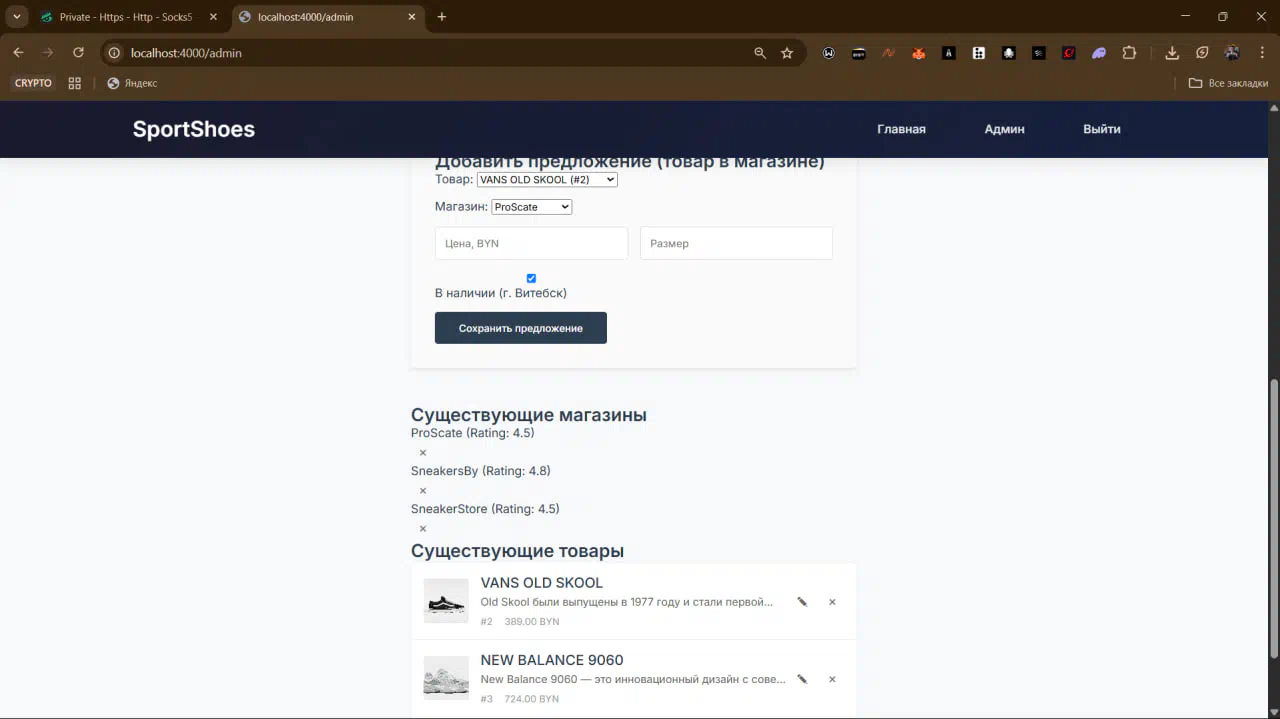Reload the current page
The width and height of the screenshot is (1280, 719).
click(78, 53)
